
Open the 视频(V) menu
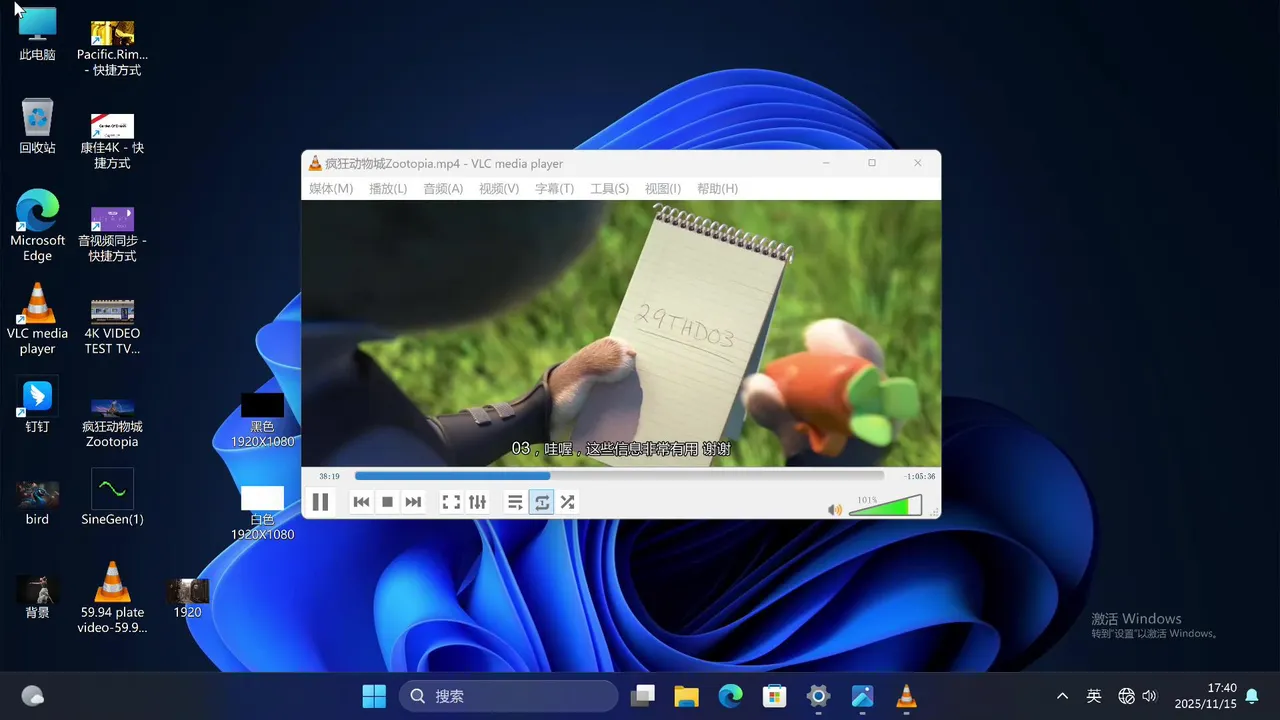coord(499,189)
